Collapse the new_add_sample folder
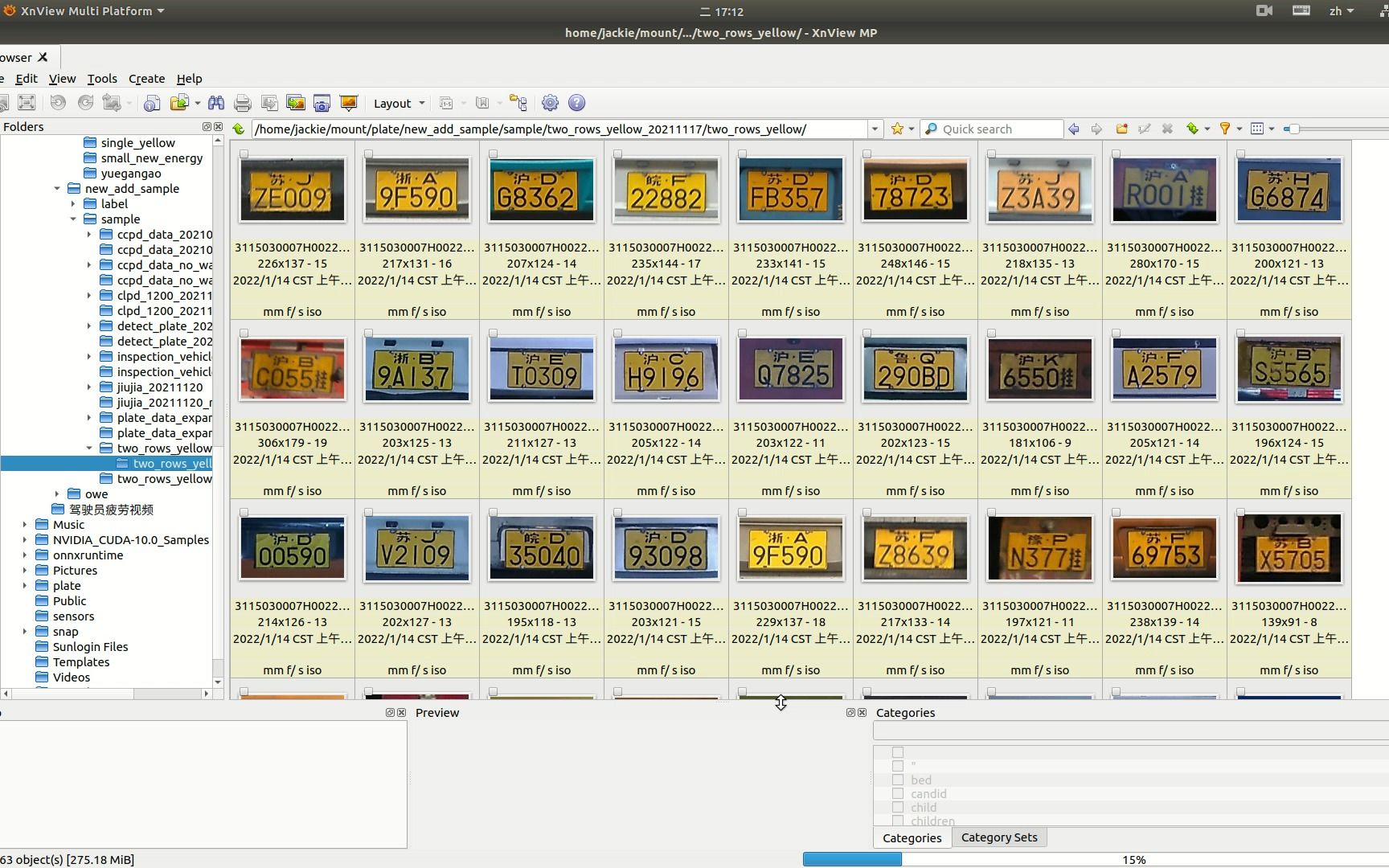Screen dimensions: 1389x868 tap(57, 189)
